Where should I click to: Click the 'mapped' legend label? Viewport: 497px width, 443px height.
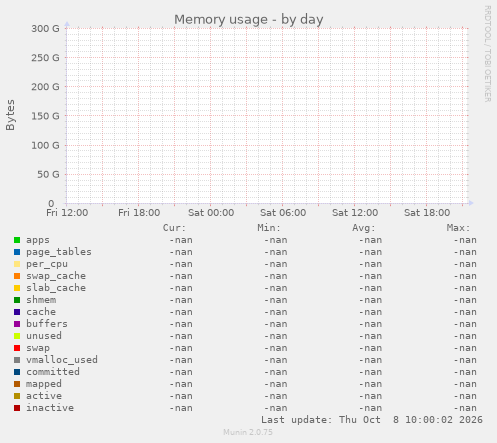[44, 384]
